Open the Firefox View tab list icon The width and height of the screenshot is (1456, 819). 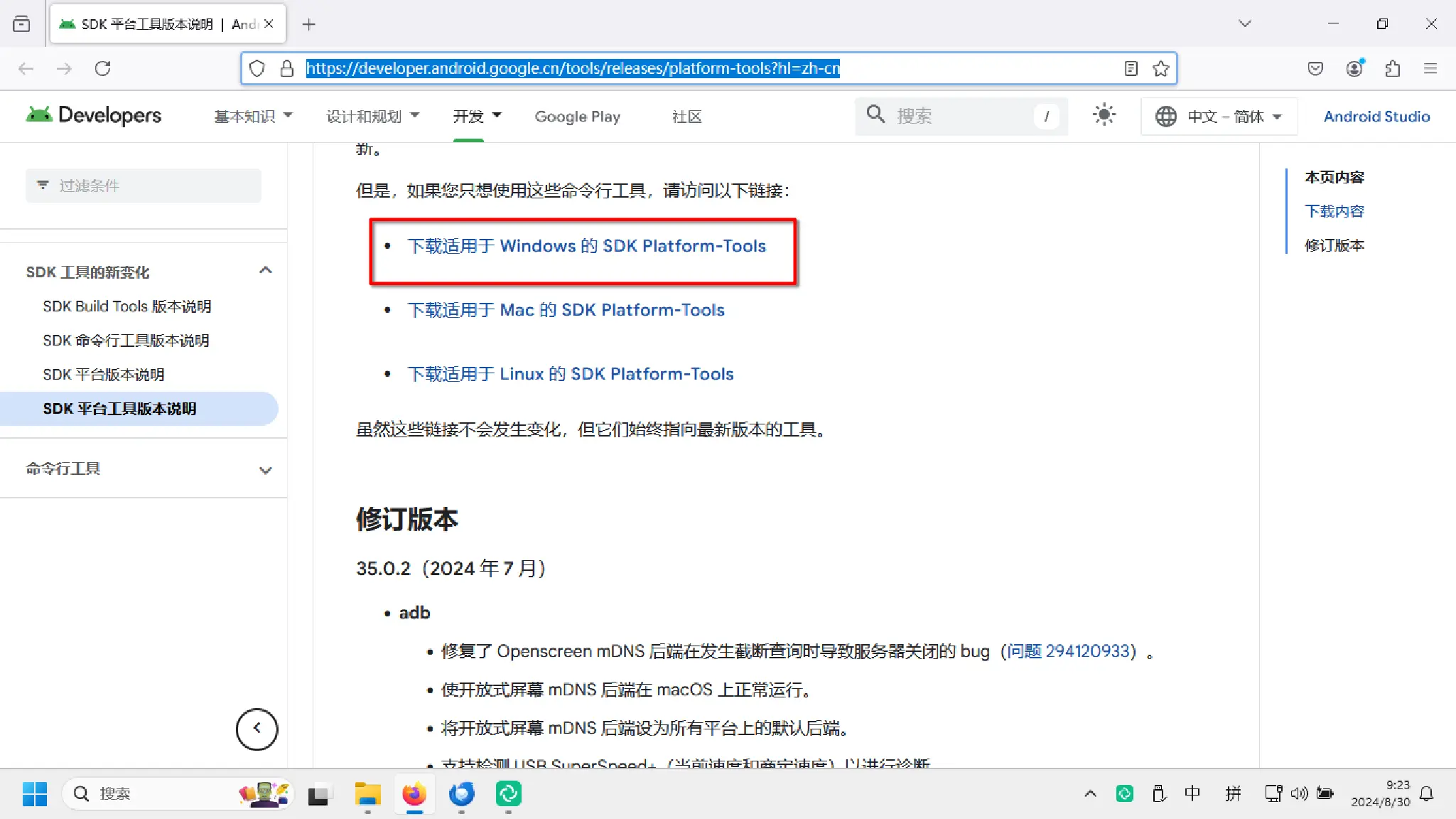[x=22, y=24]
